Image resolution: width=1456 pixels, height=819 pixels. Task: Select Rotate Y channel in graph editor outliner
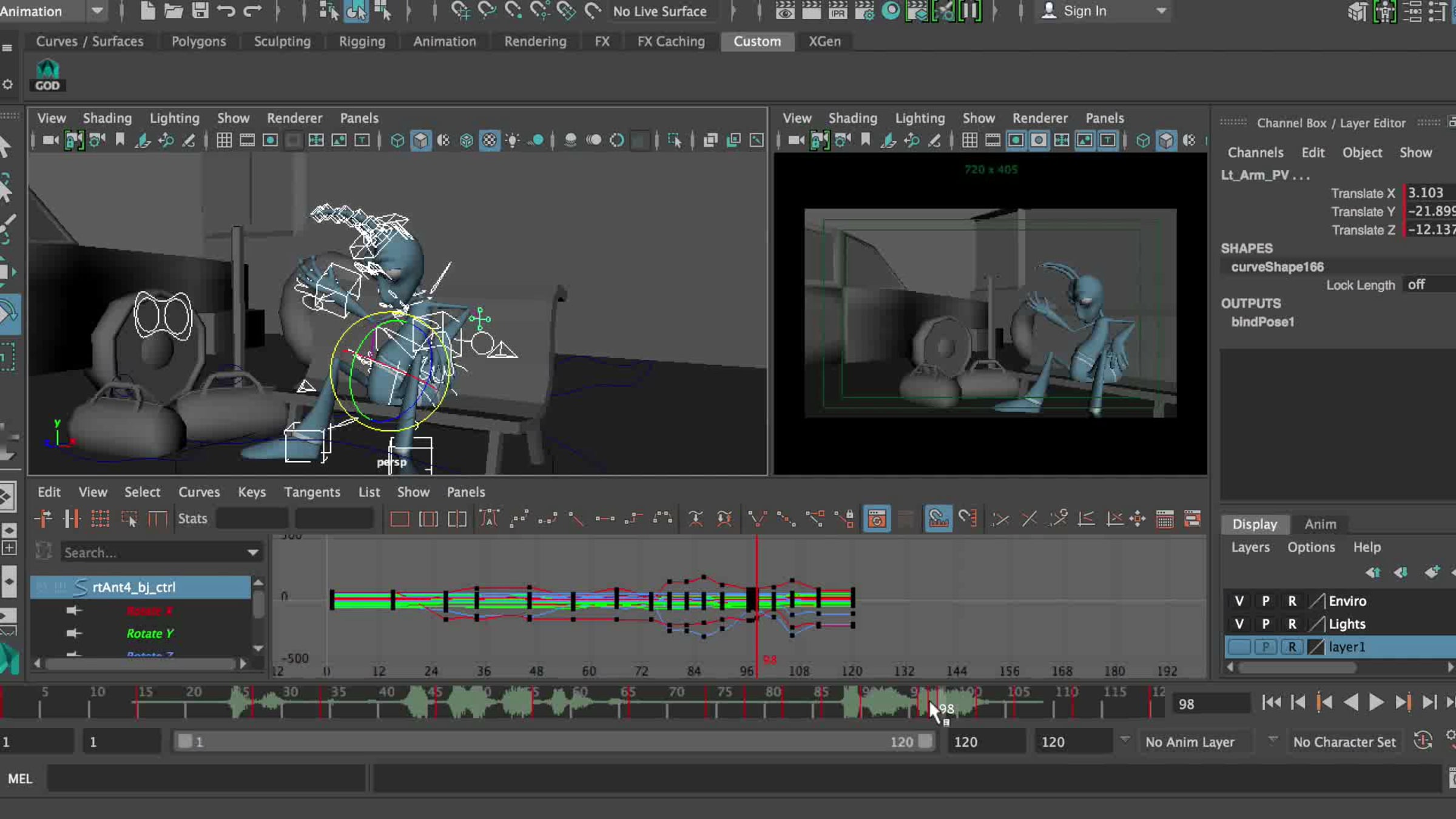(150, 633)
